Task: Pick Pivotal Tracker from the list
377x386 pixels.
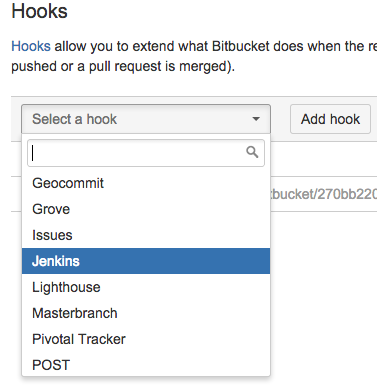Action: point(146,339)
